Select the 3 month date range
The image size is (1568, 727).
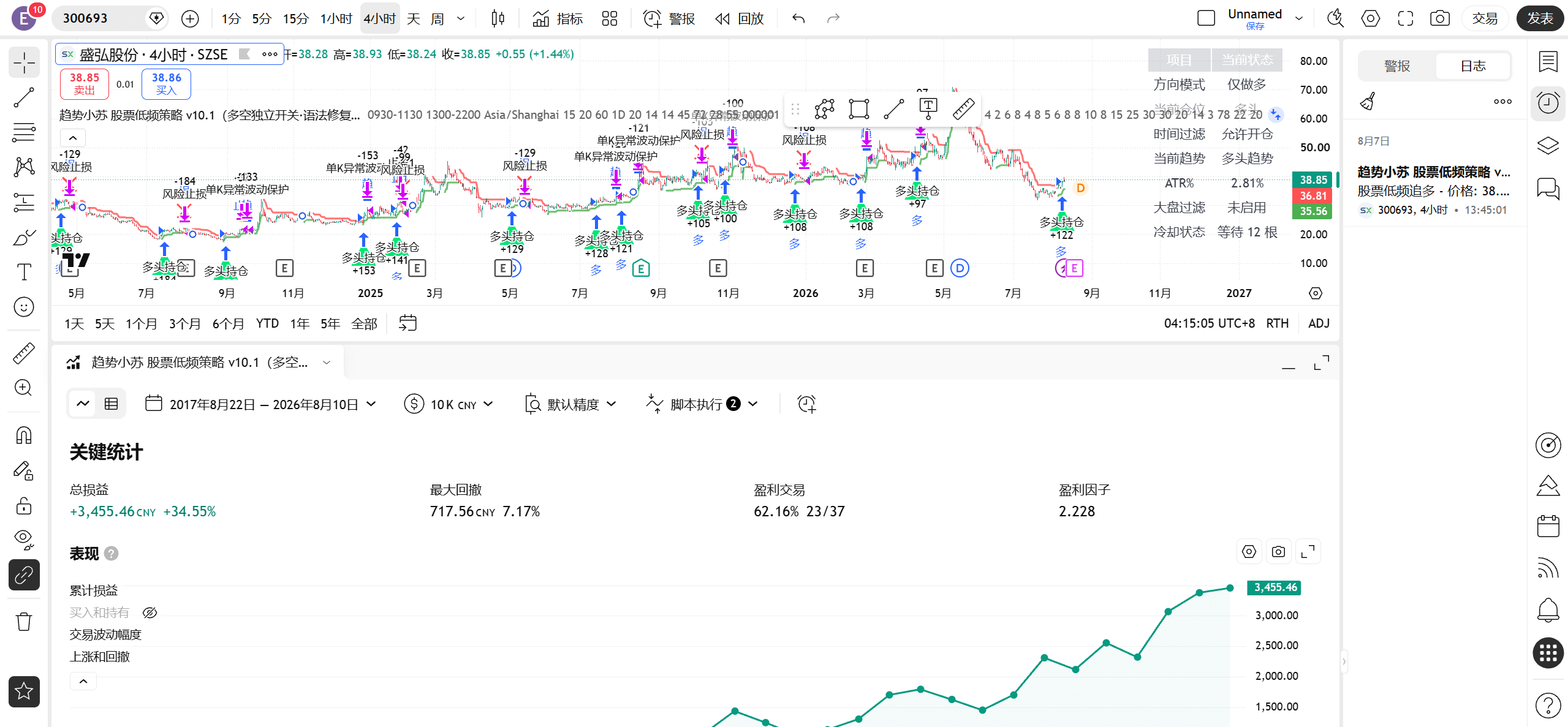[x=184, y=324]
